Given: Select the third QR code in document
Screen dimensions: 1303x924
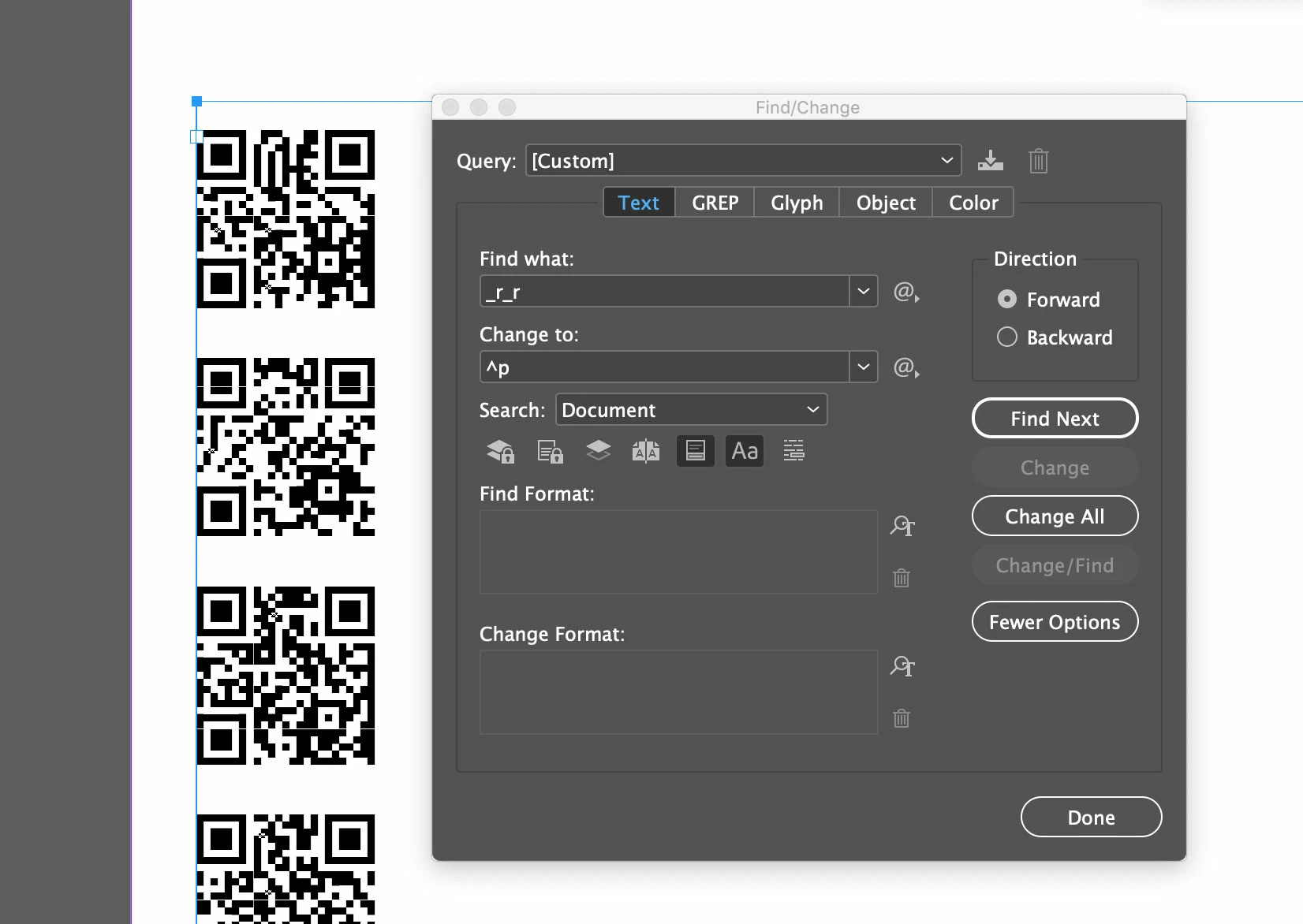Looking at the screenshot, I should click(x=286, y=676).
